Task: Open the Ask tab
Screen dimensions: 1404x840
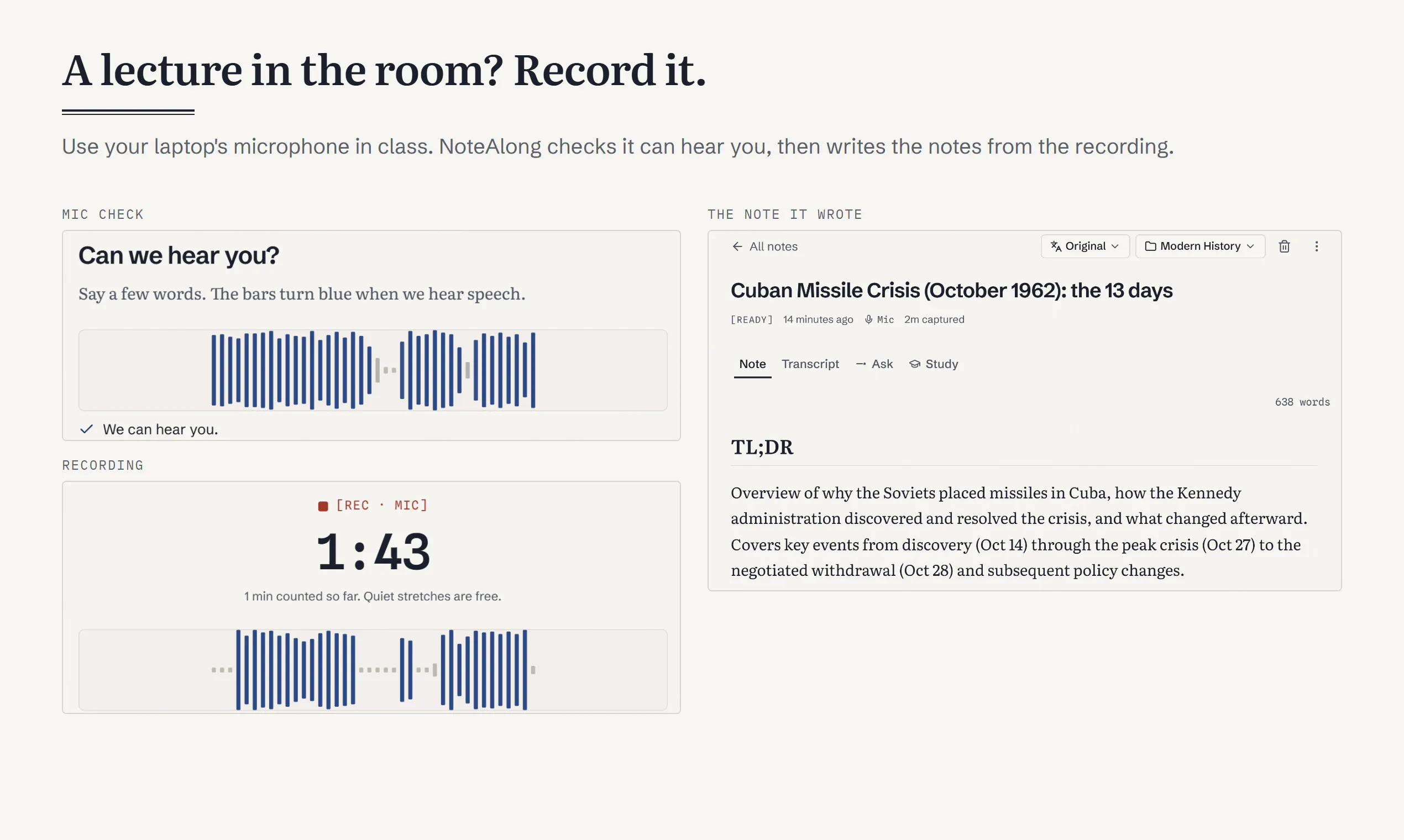Action: click(x=874, y=364)
